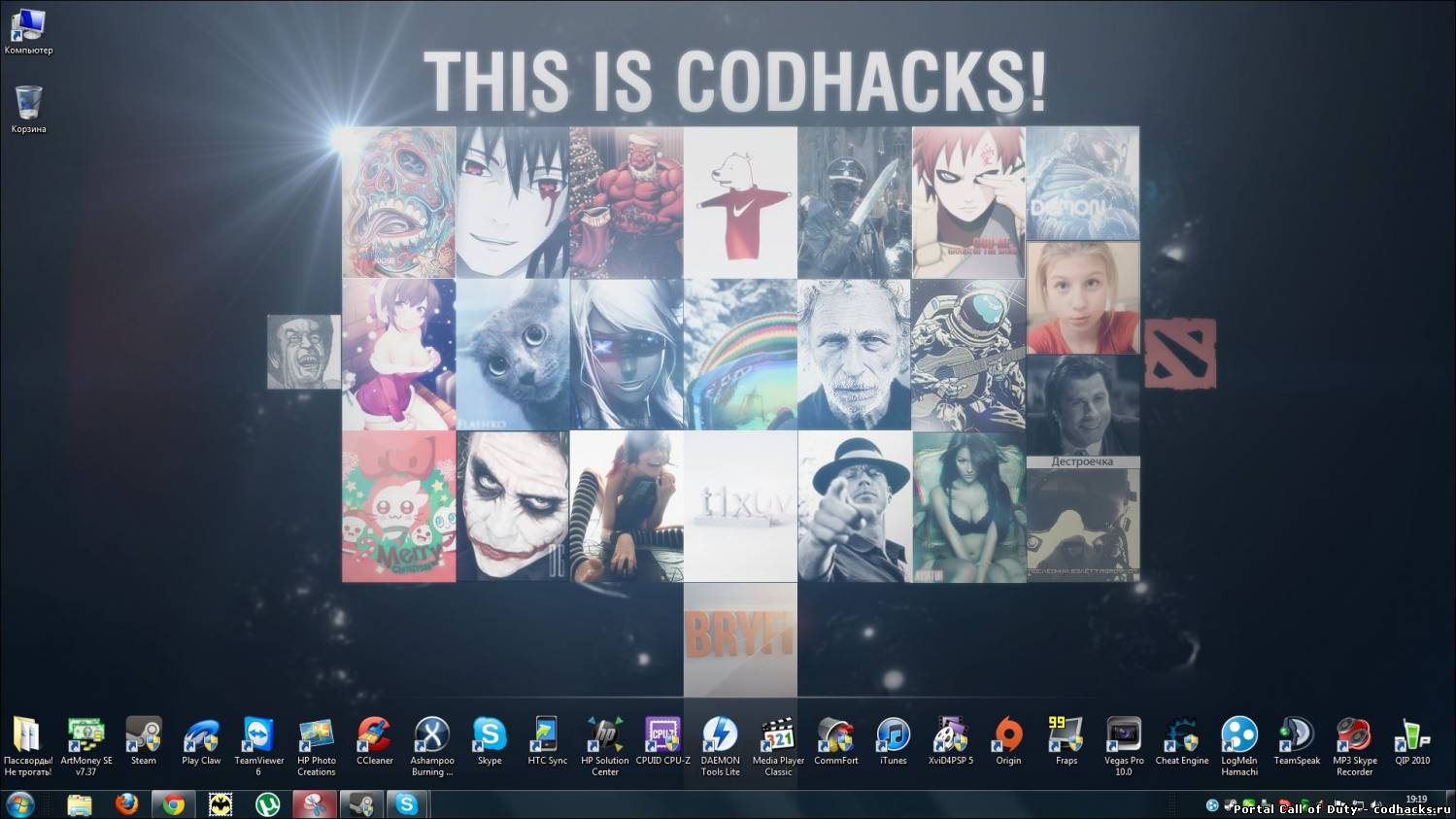Open the Компьютер desktop icon
1456x819 pixels.
click(x=28, y=31)
